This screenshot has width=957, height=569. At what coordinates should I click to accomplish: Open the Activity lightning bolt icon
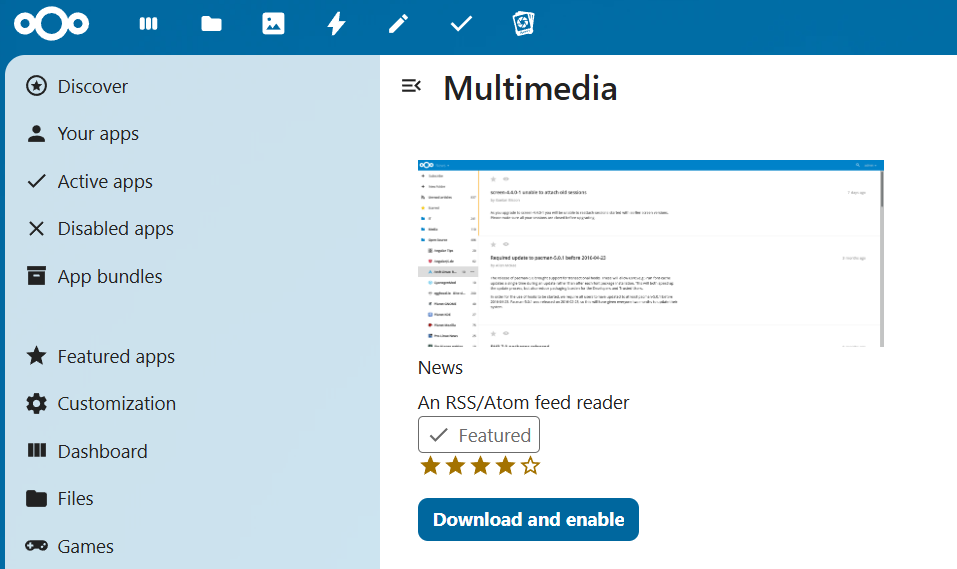coord(336,24)
